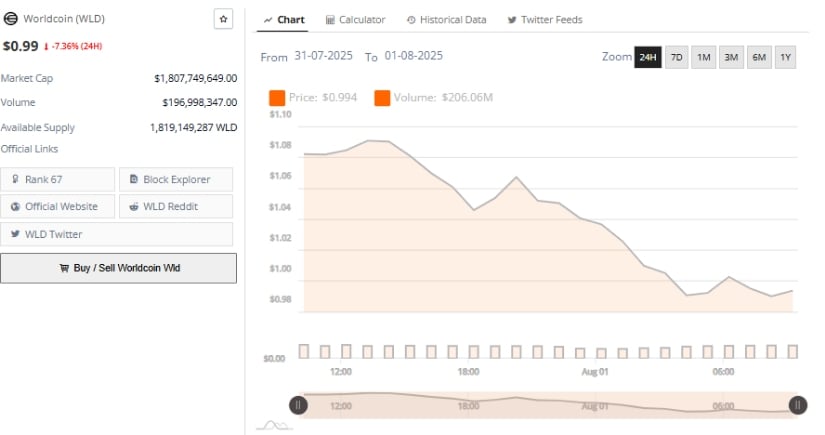Image resolution: width=825 pixels, height=435 pixels.
Task: Click the red down-arrow price change icon
Action: (46, 47)
